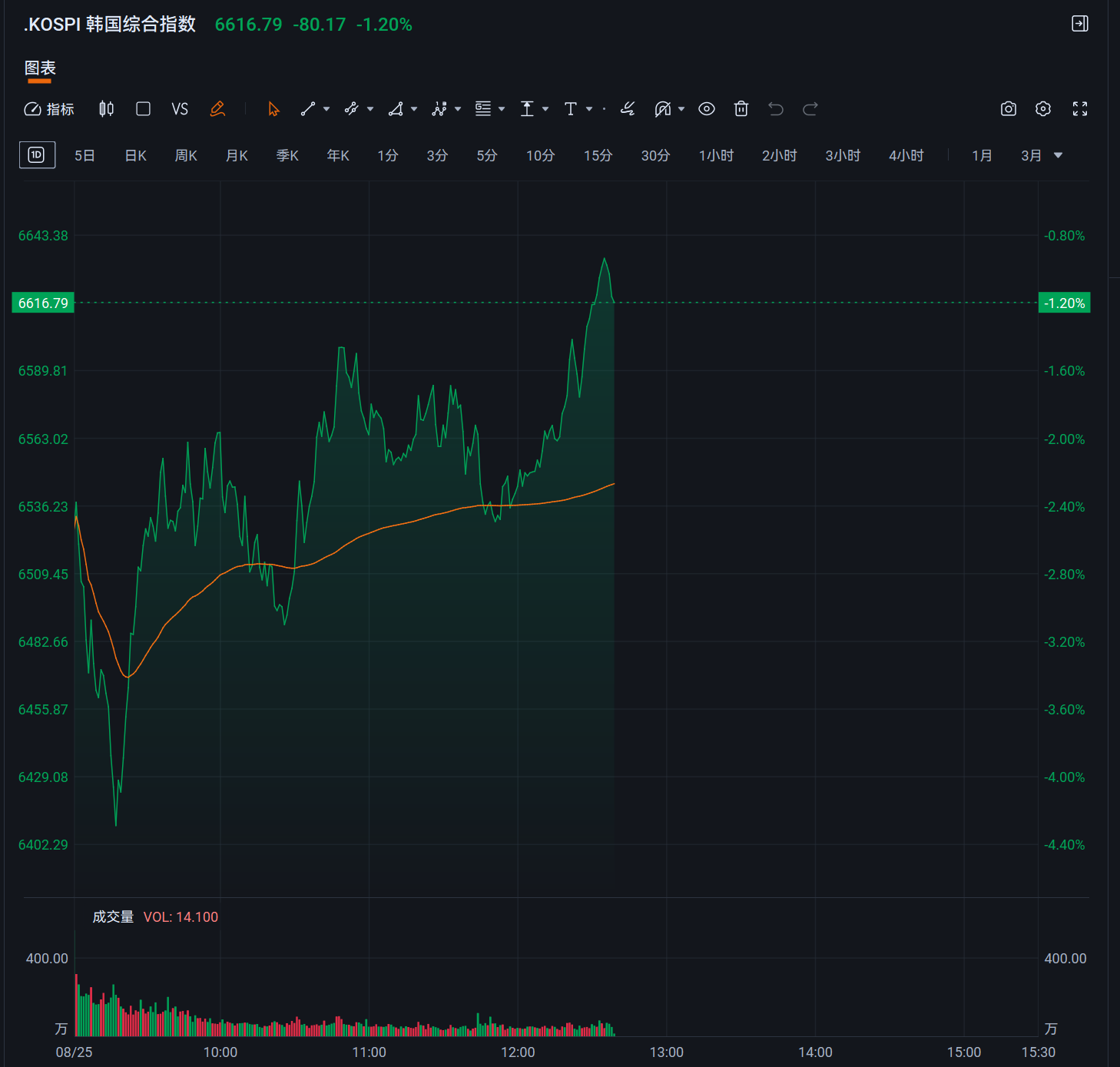Viewport: 1120px width, 1067px height.
Task: Open the 图表 chart tab
Action: click(40, 68)
